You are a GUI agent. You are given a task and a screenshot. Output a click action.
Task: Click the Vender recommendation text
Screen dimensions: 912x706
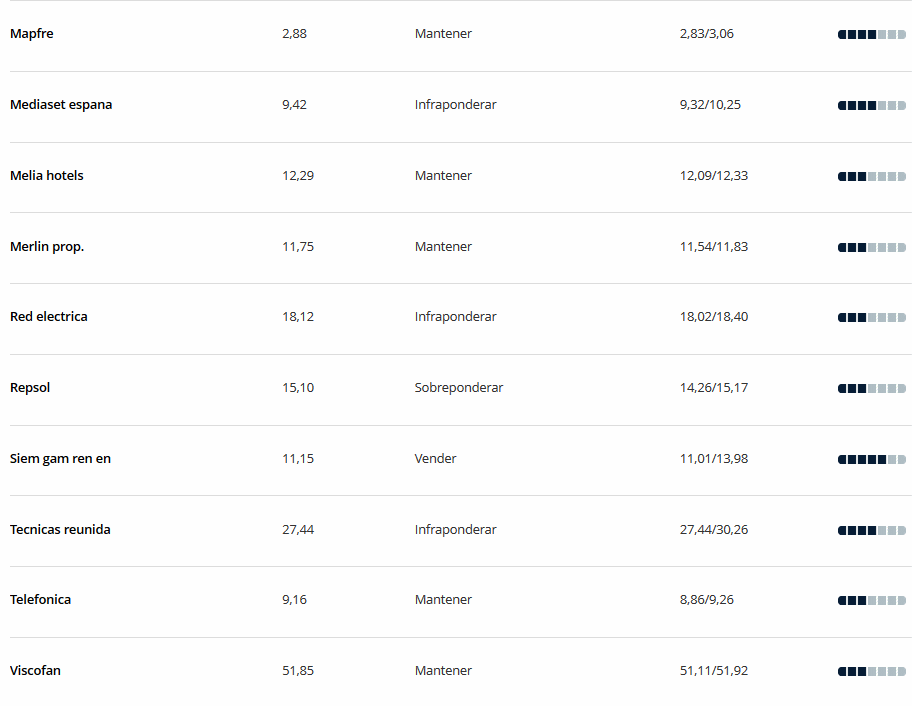[436, 459]
